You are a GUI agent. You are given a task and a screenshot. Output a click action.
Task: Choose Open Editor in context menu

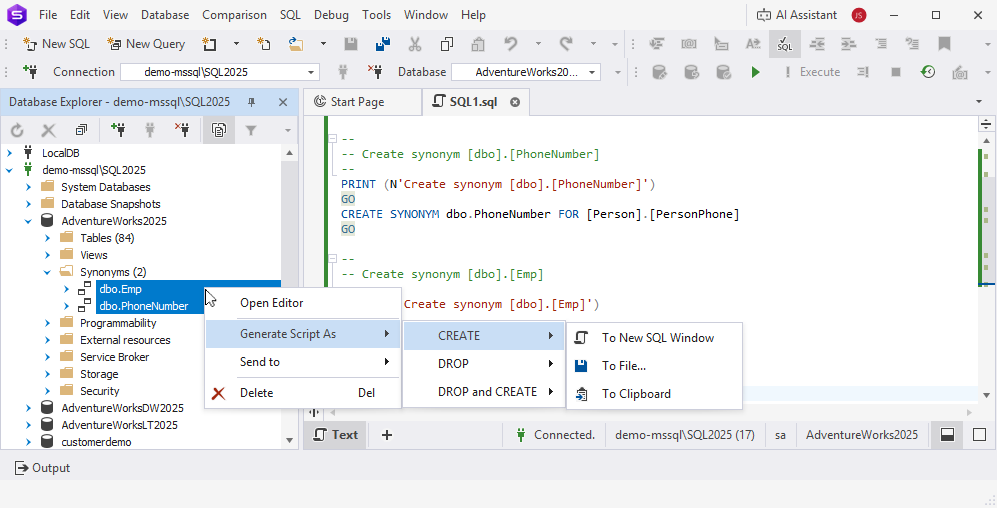(303, 303)
